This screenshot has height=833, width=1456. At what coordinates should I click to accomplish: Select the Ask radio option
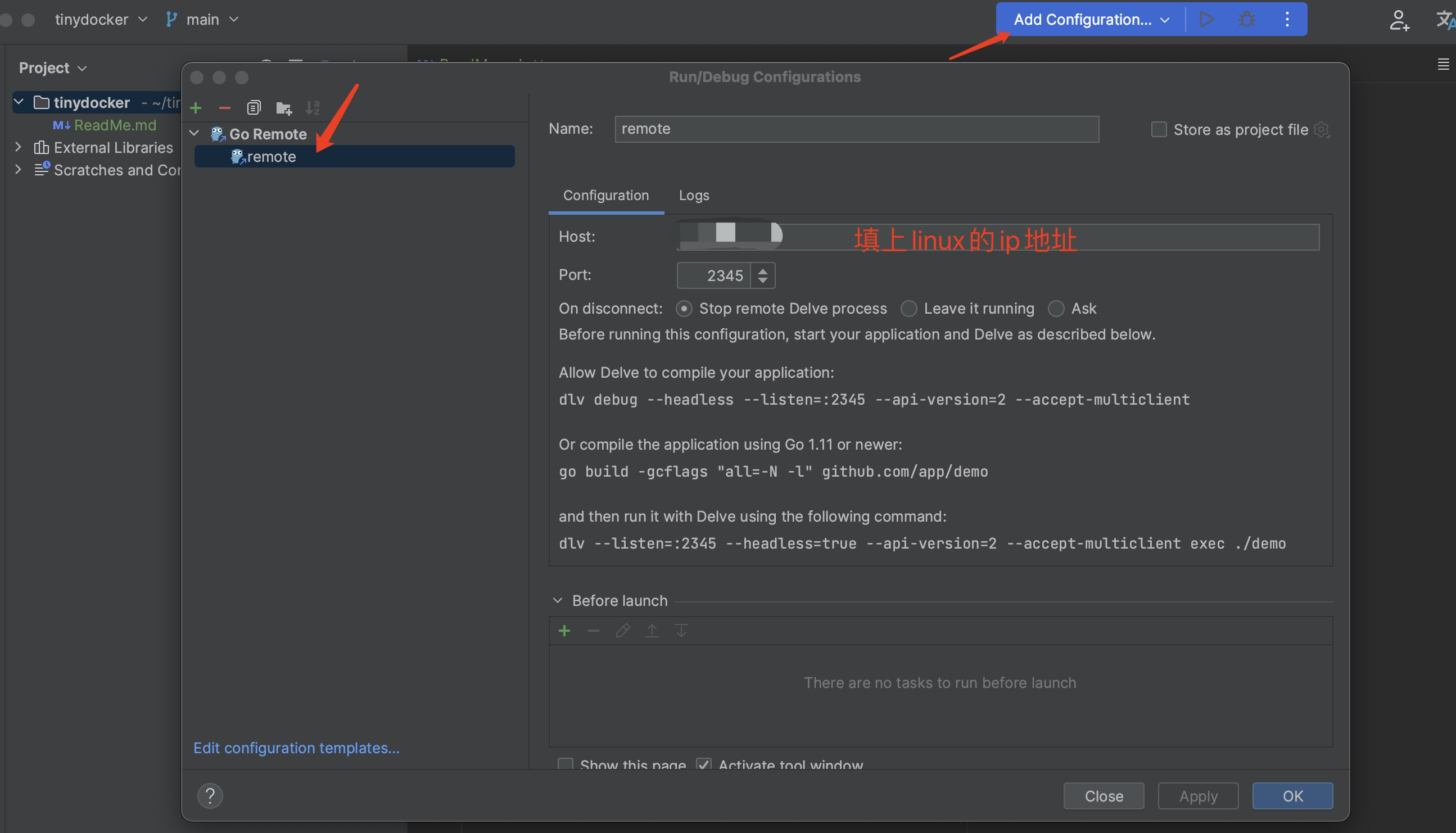point(1056,309)
